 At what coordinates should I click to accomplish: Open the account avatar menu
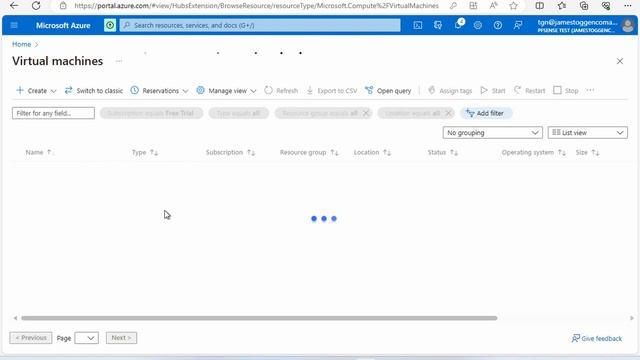628,26
